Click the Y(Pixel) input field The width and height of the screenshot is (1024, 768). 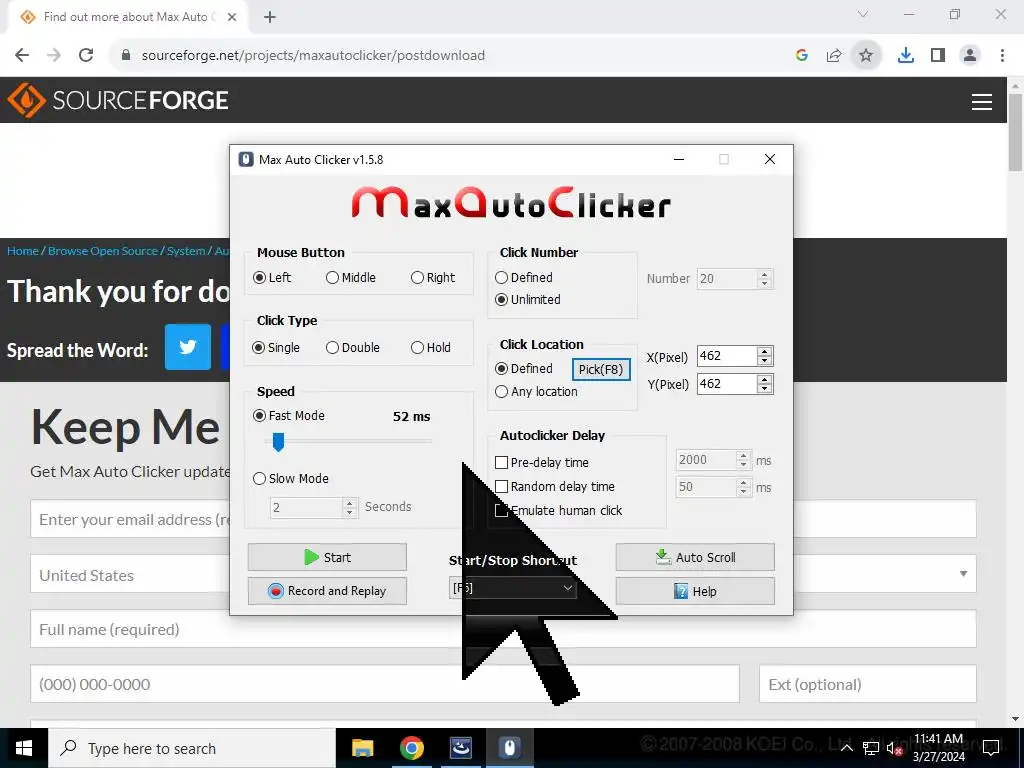pos(727,383)
